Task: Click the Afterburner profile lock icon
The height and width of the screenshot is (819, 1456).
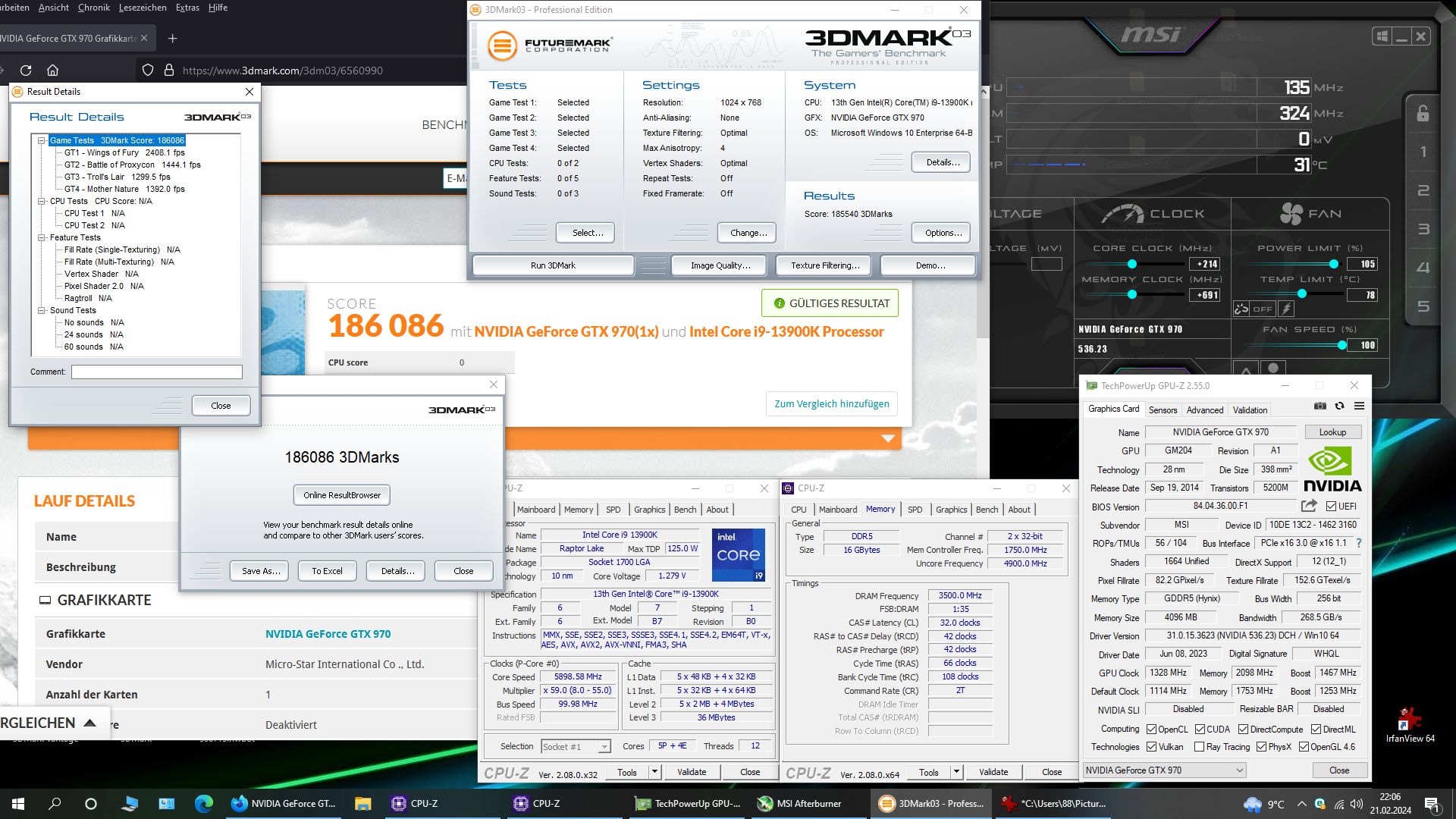Action: [x=1423, y=114]
